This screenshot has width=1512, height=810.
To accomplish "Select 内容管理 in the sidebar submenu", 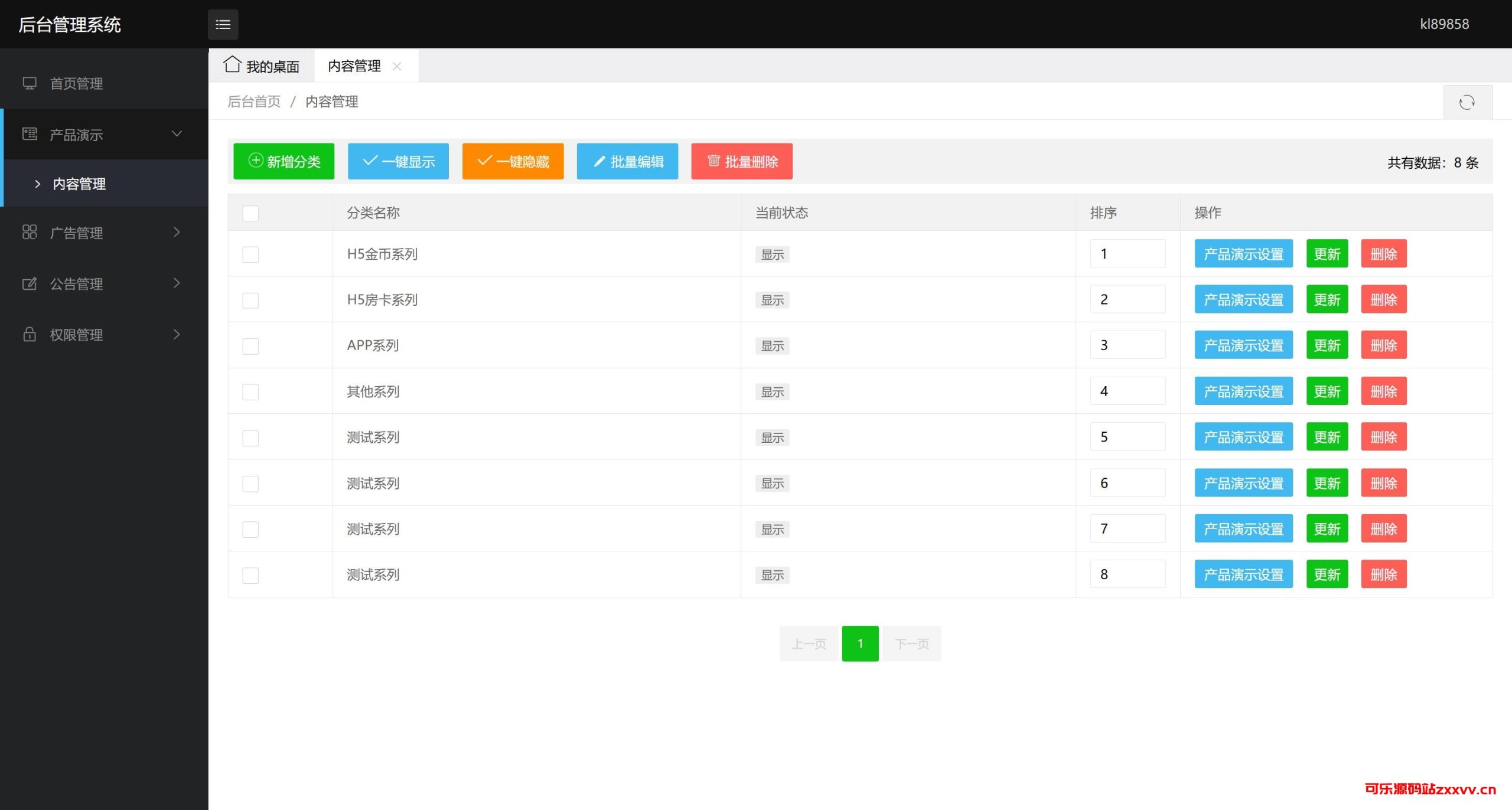I will point(79,184).
